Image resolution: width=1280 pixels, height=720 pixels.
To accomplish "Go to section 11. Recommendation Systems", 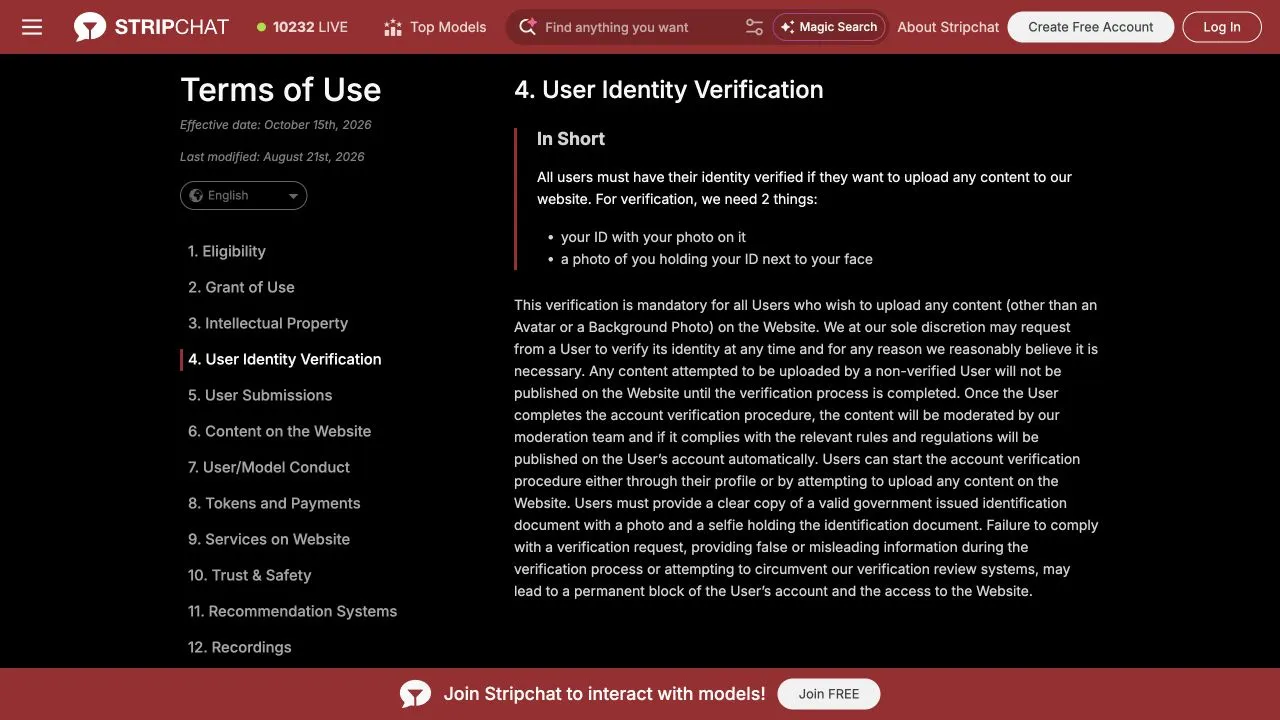I will coord(293,611).
